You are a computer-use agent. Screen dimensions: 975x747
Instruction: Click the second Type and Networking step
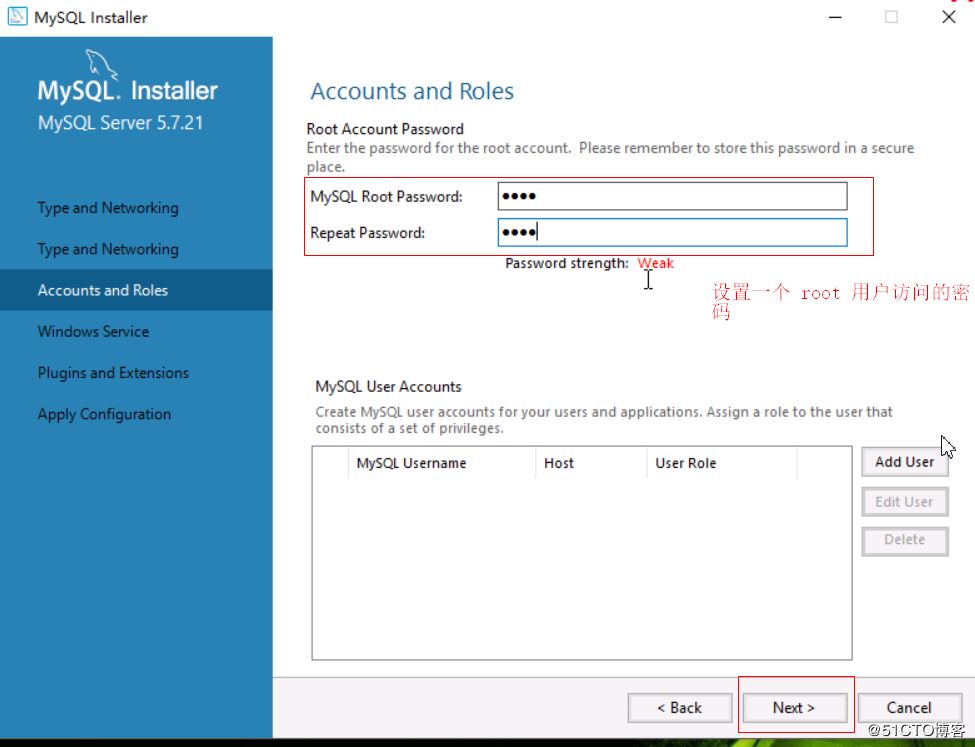(107, 248)
